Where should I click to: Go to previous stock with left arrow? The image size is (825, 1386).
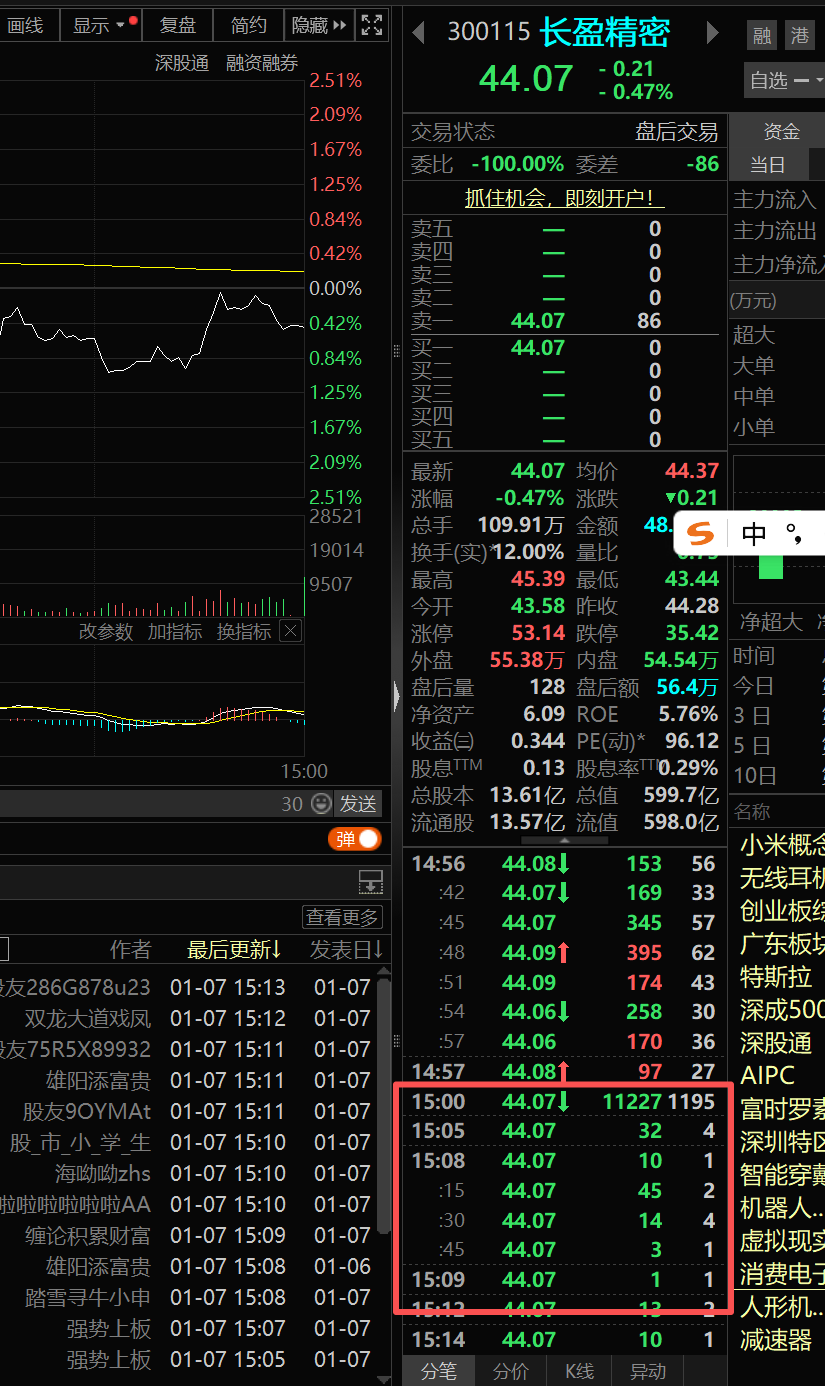[419, 33]
